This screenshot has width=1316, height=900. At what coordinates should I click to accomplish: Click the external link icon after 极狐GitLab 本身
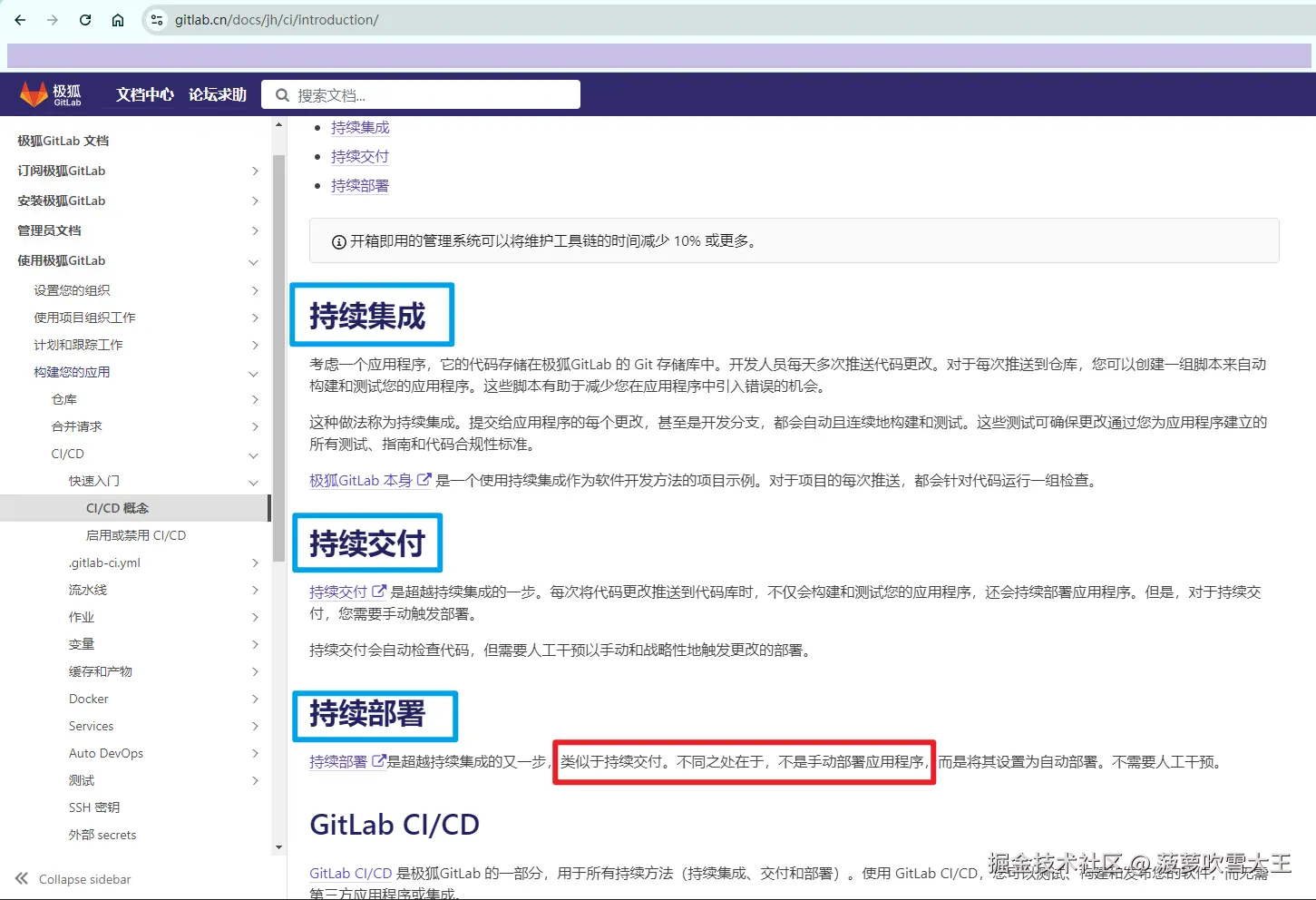pyautogui.click(x=424, y=478)
